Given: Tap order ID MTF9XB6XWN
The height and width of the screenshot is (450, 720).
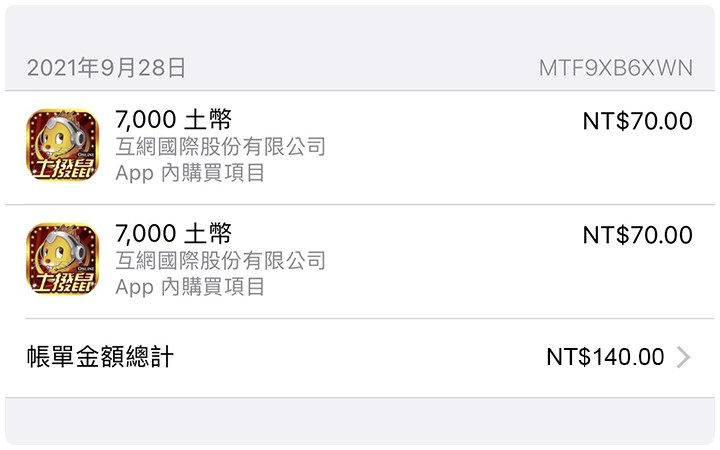Looking at the screenshot, I should click(x=616, y=68).
